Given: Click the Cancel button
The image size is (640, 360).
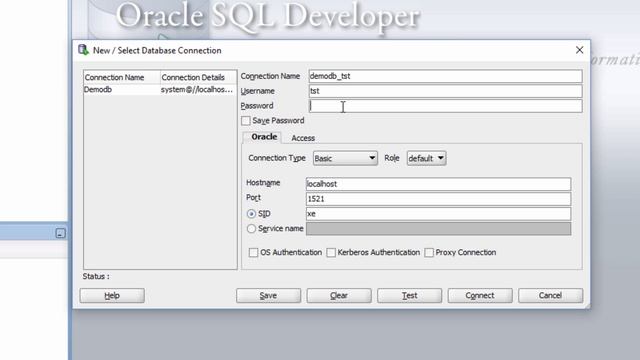Looking at the screenshot, I should click(551, 296).
